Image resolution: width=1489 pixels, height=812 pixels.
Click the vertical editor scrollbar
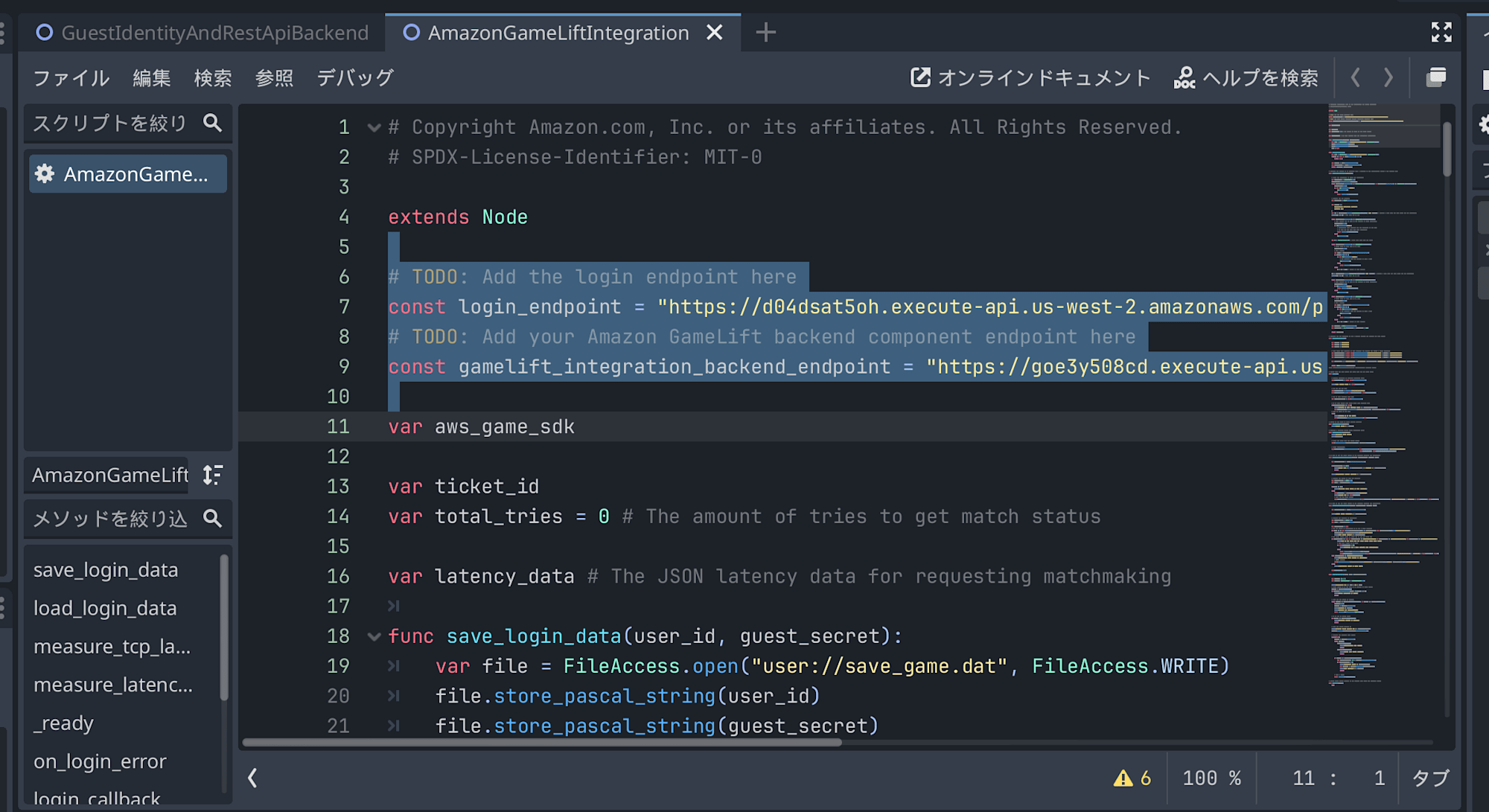1447,149
